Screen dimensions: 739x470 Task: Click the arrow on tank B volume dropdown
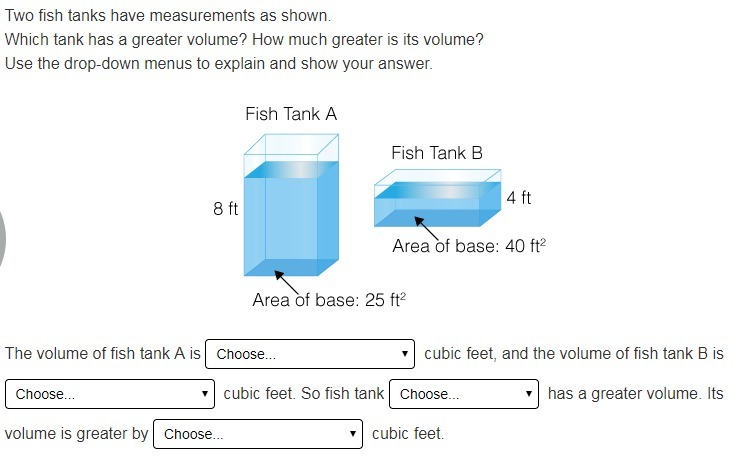click(x=205, y=394)
